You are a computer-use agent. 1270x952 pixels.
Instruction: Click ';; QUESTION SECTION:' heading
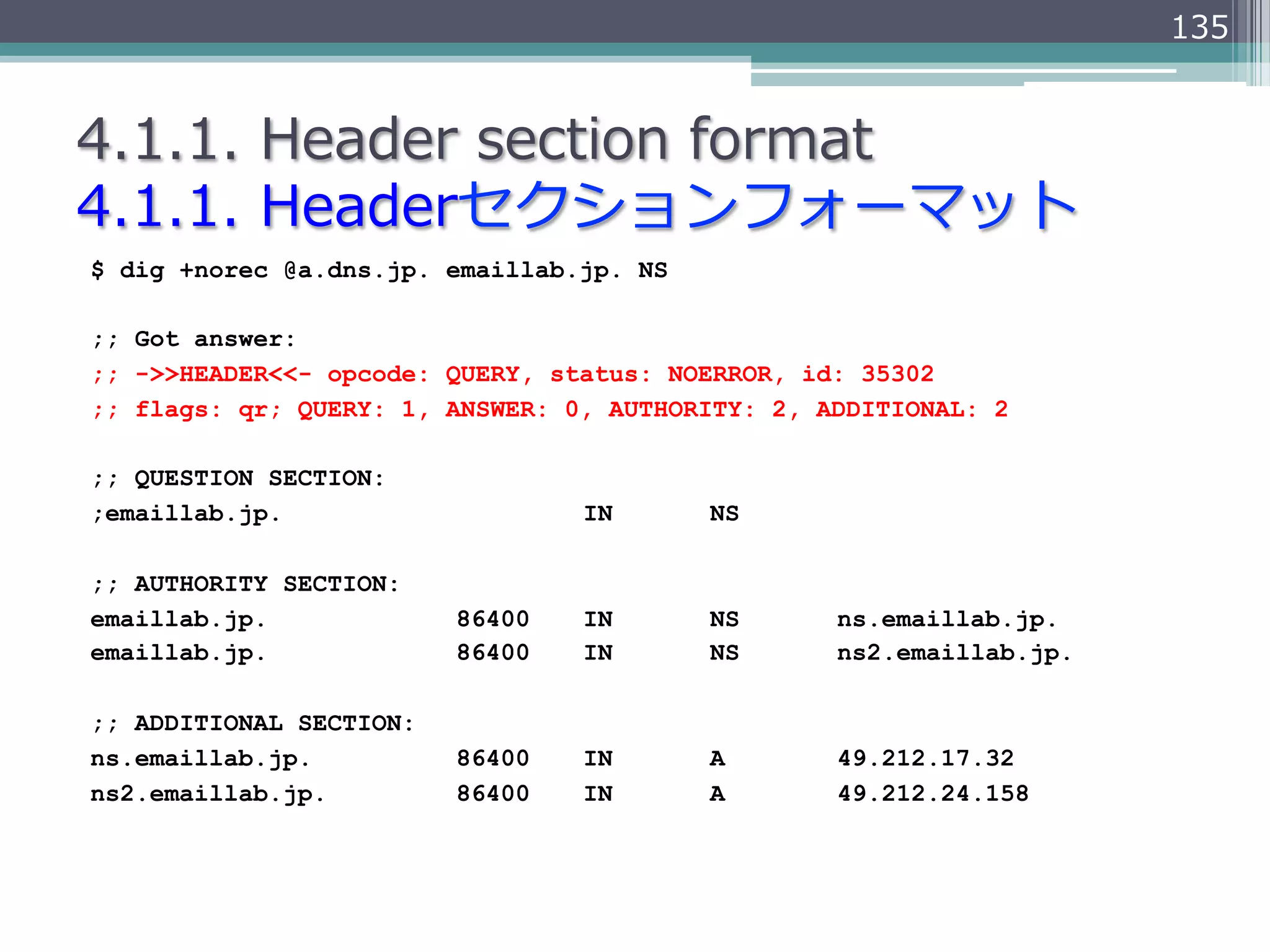238,478
